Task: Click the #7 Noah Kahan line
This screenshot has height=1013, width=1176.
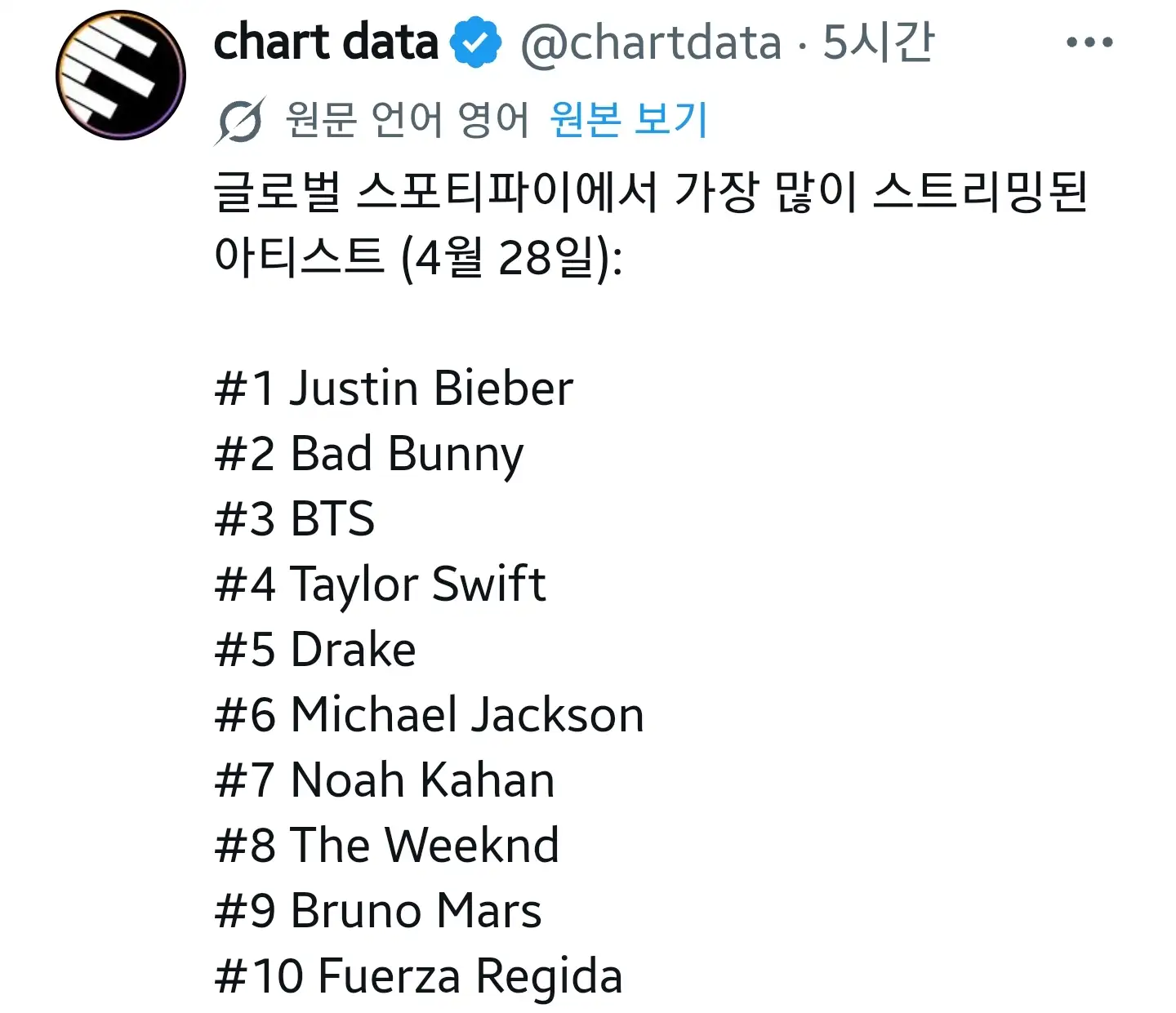Action: tap(385, 780)
